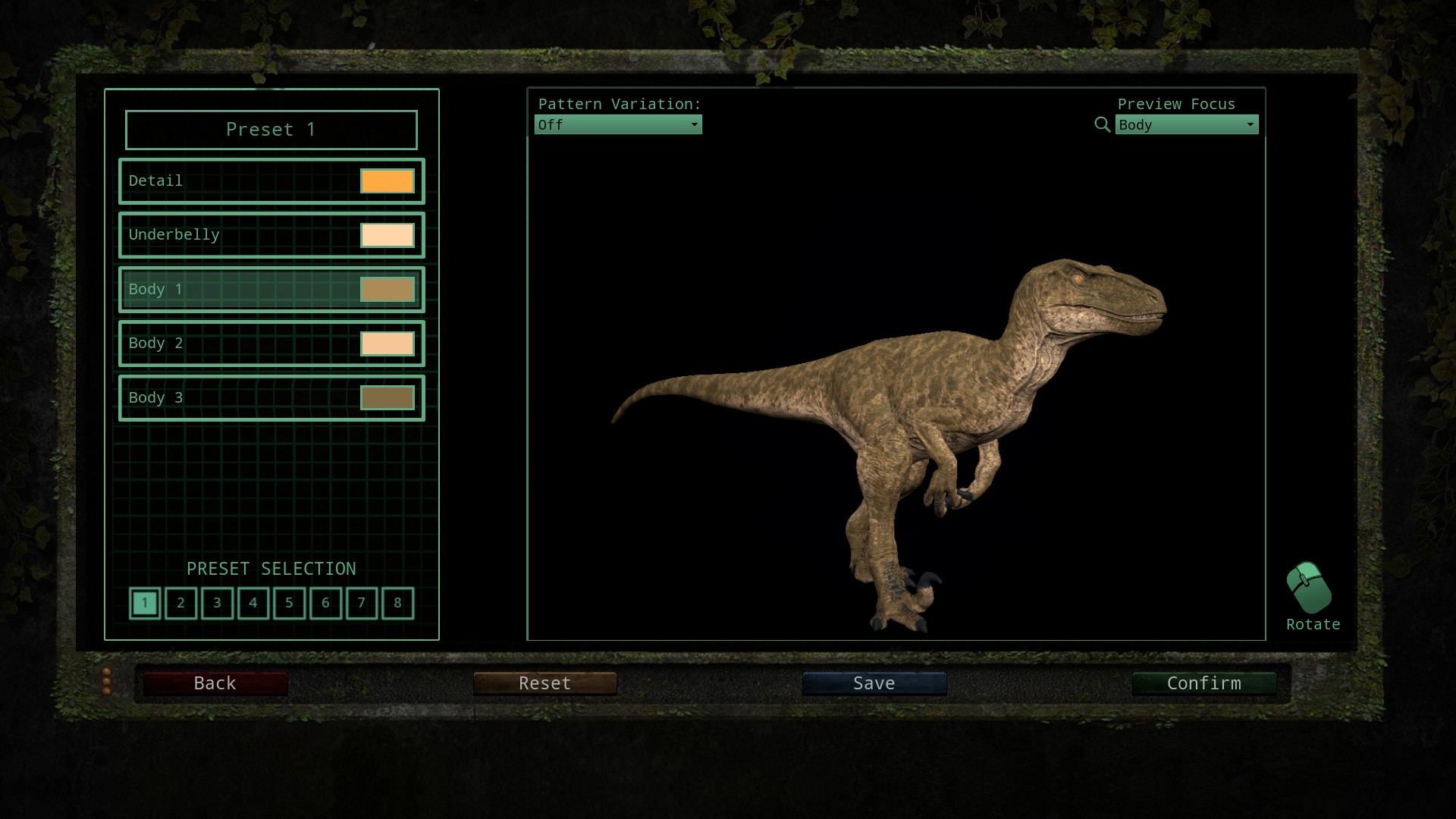This screenshot has width=1456, height=819.
Task: Click the Preset 1 name field
Action: (x=271, y=130)
